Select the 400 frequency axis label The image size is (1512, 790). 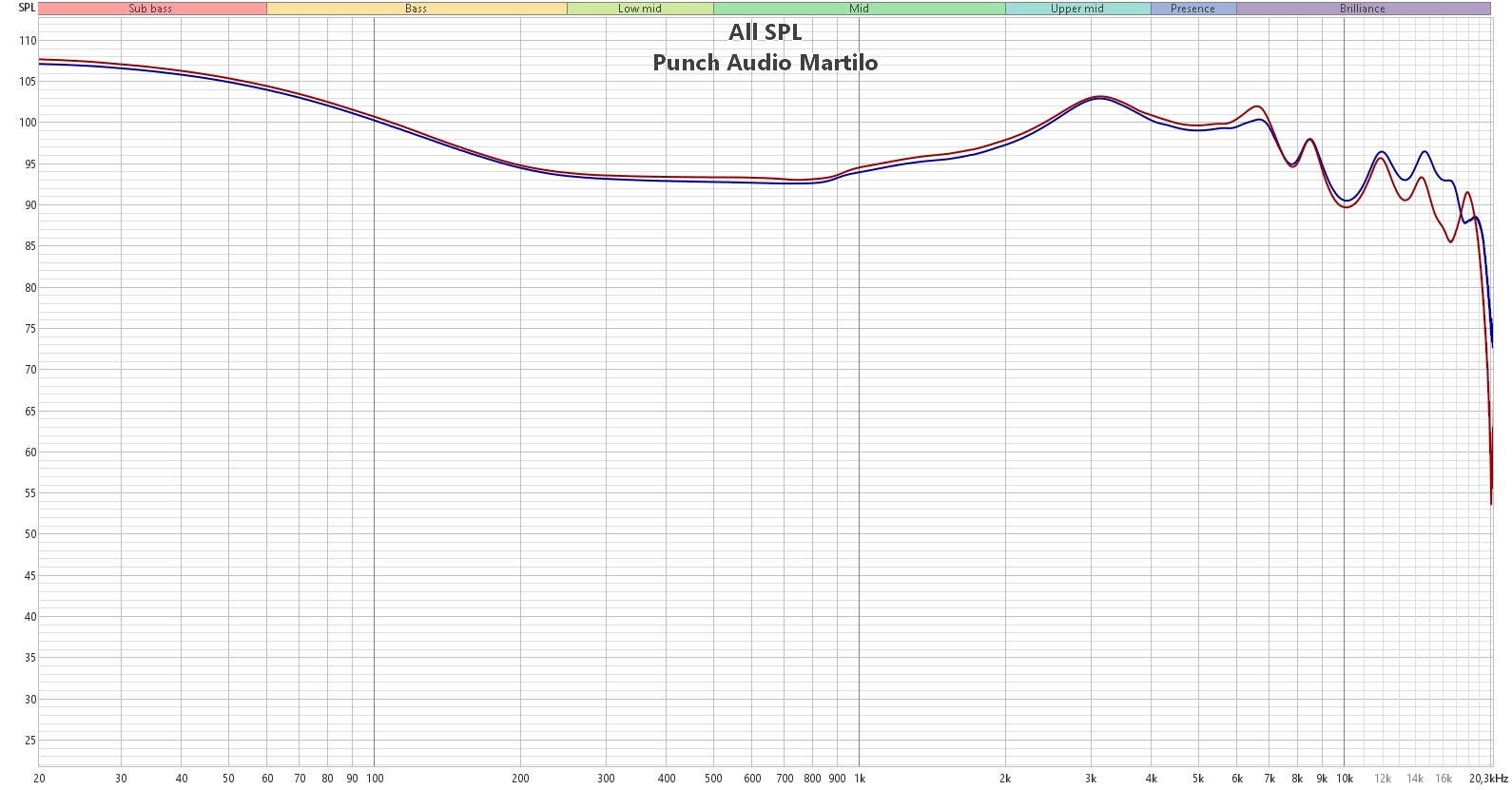point(667,779)
